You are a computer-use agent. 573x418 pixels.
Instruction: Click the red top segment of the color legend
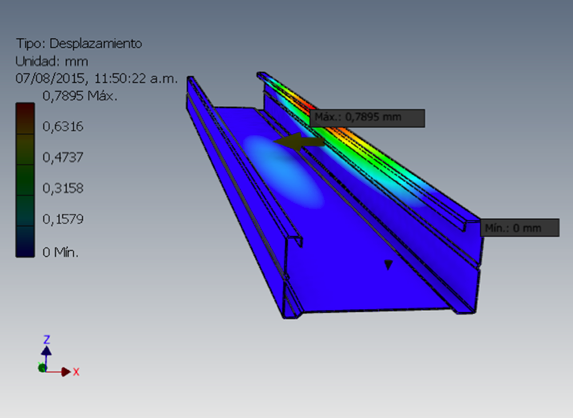(x=25, y=118)
